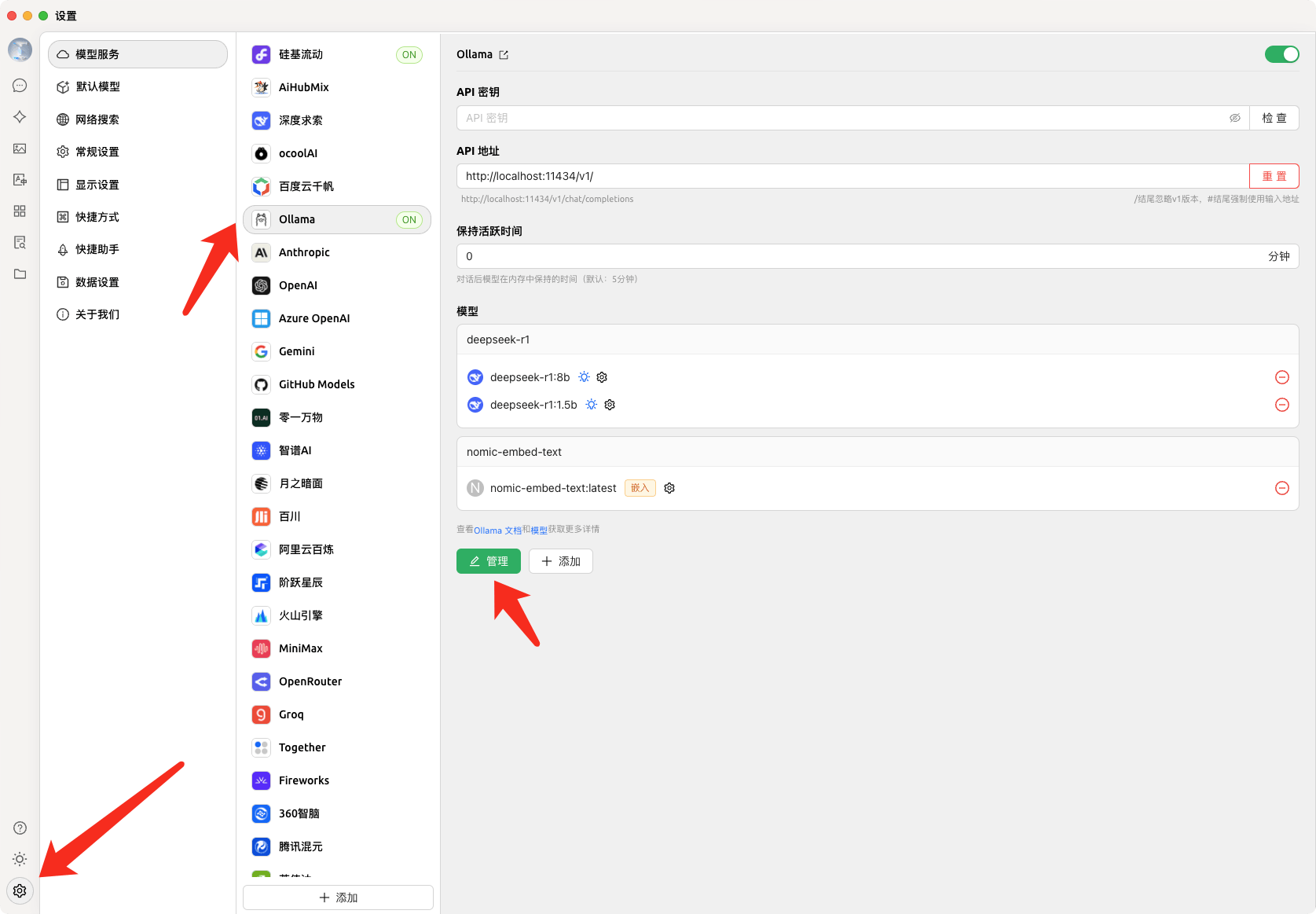Click the reasoning sun icon on deepseek-r1:1.5b

pyautogui.click(x=592, y=405)
